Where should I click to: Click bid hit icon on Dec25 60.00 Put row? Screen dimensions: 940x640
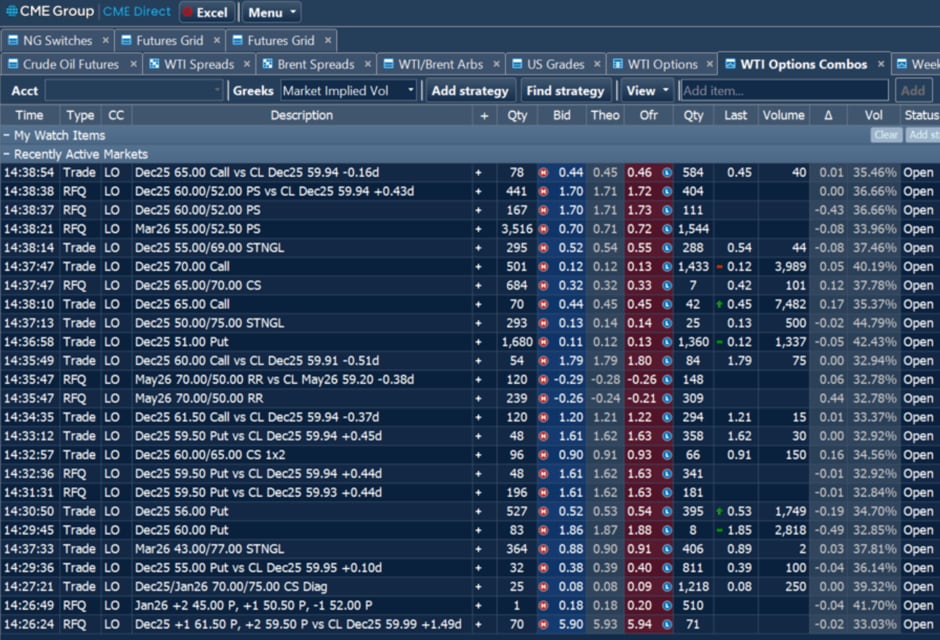click(543, 530)
